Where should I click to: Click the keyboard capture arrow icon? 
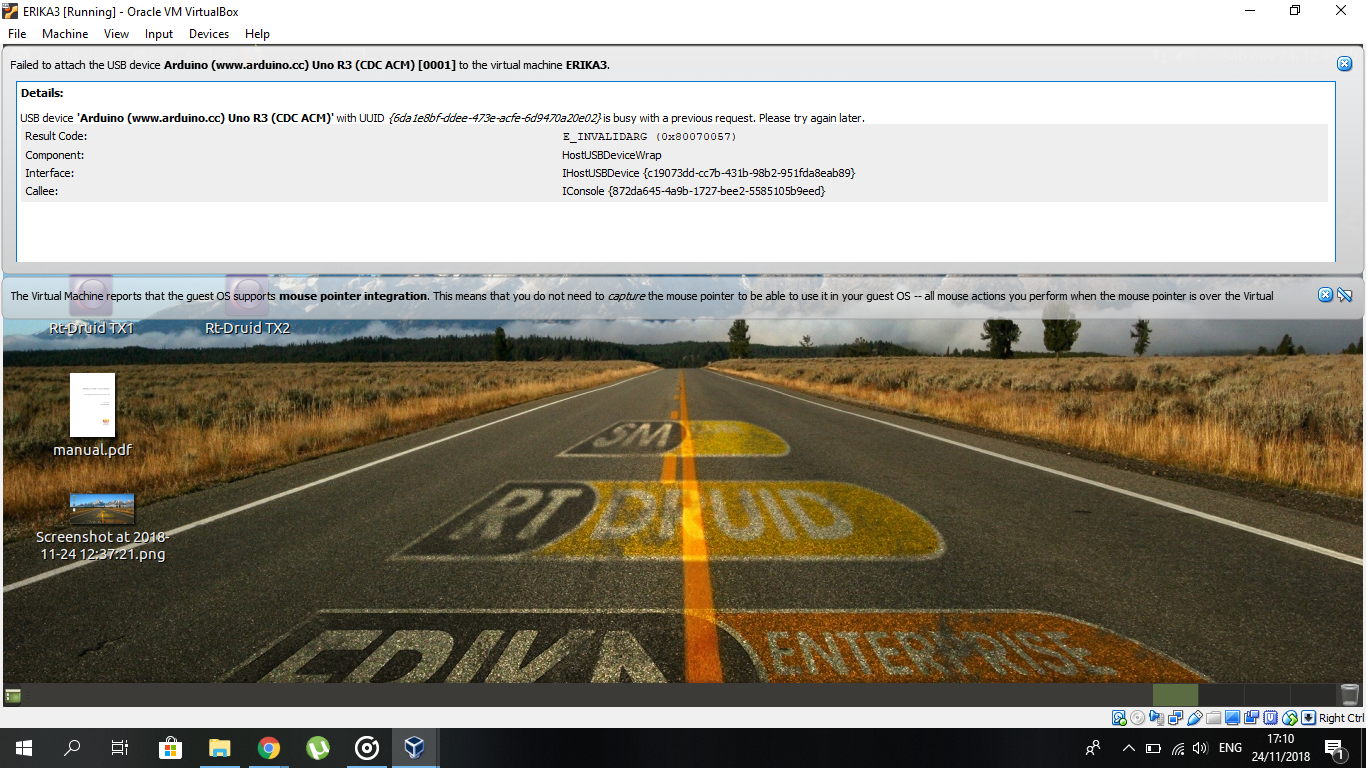click(1308, 718)
